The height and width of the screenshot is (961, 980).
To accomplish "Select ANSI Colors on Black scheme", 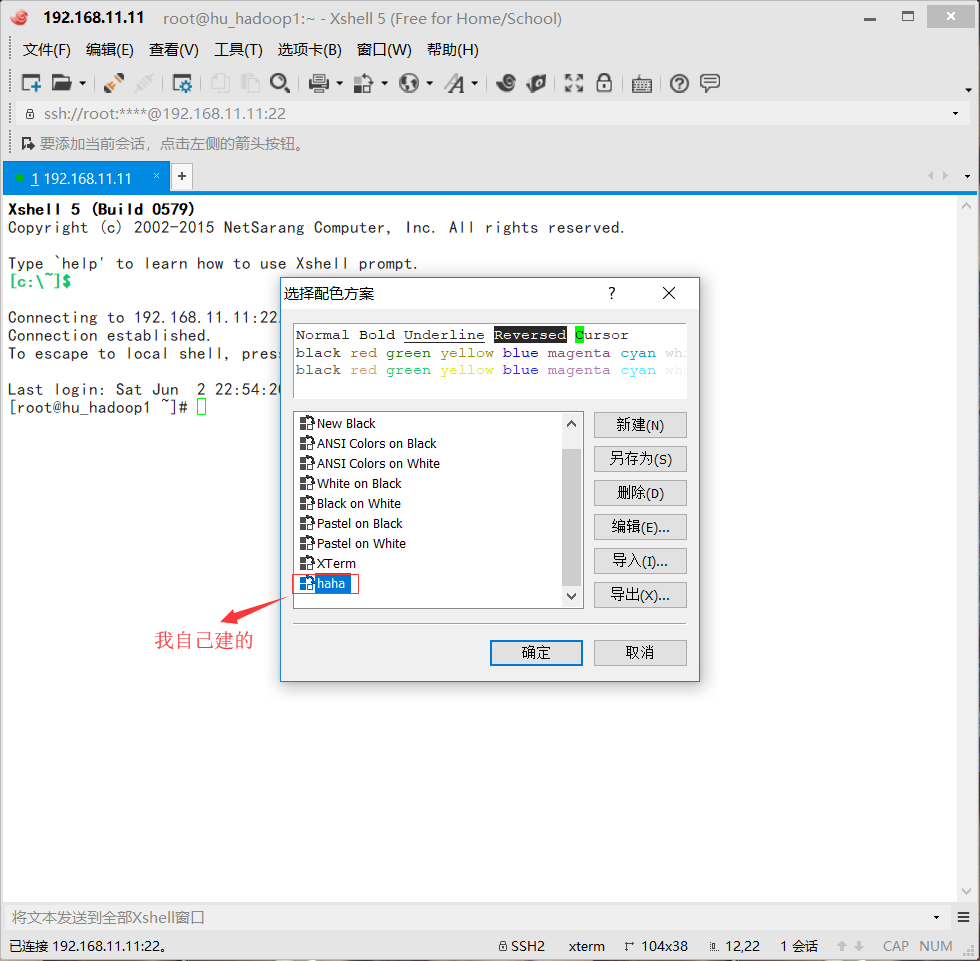I will pos(368,443).
